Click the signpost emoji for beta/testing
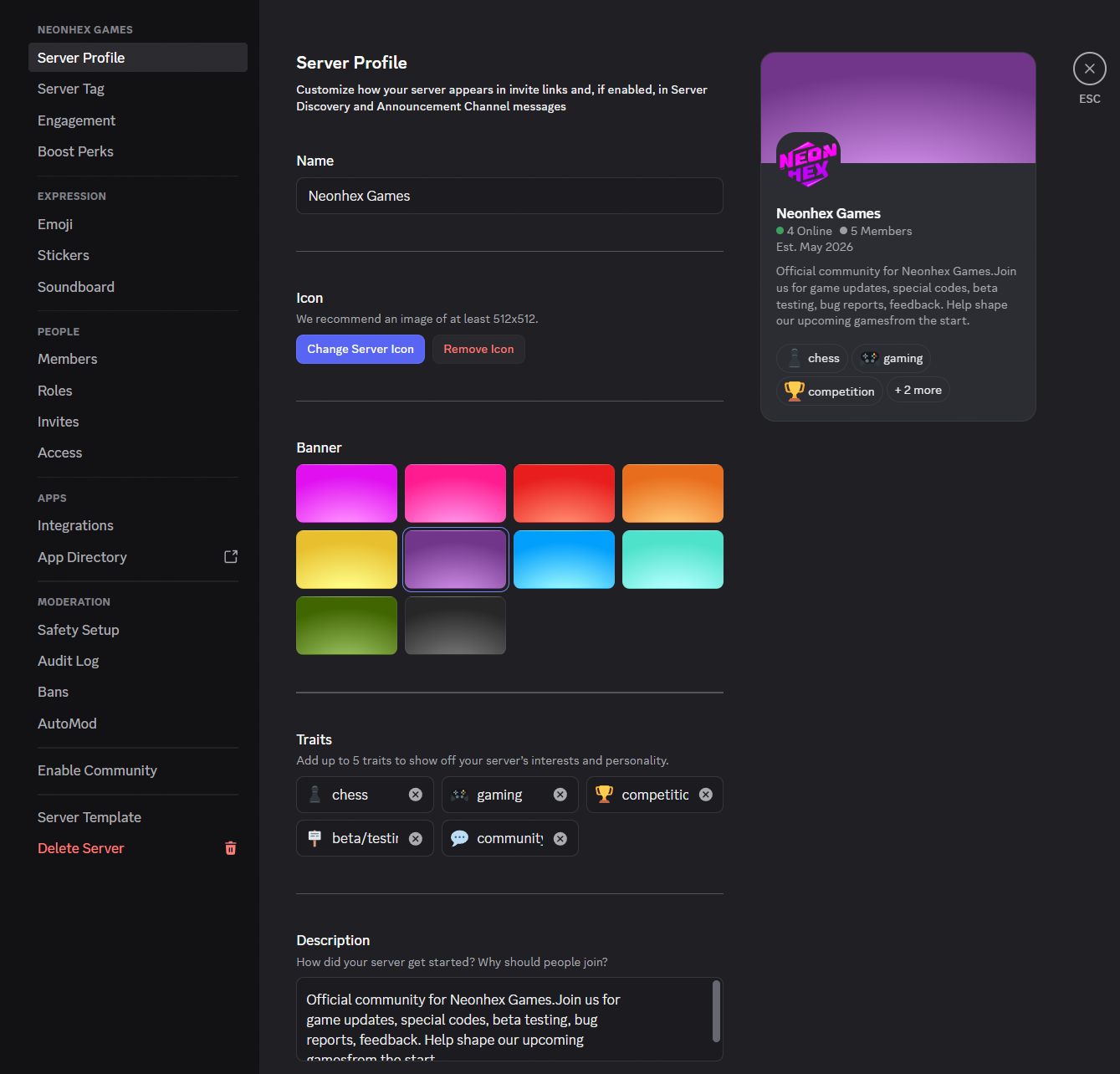This screenshot has height=1074, width=1120. click(x=315, y=838)
